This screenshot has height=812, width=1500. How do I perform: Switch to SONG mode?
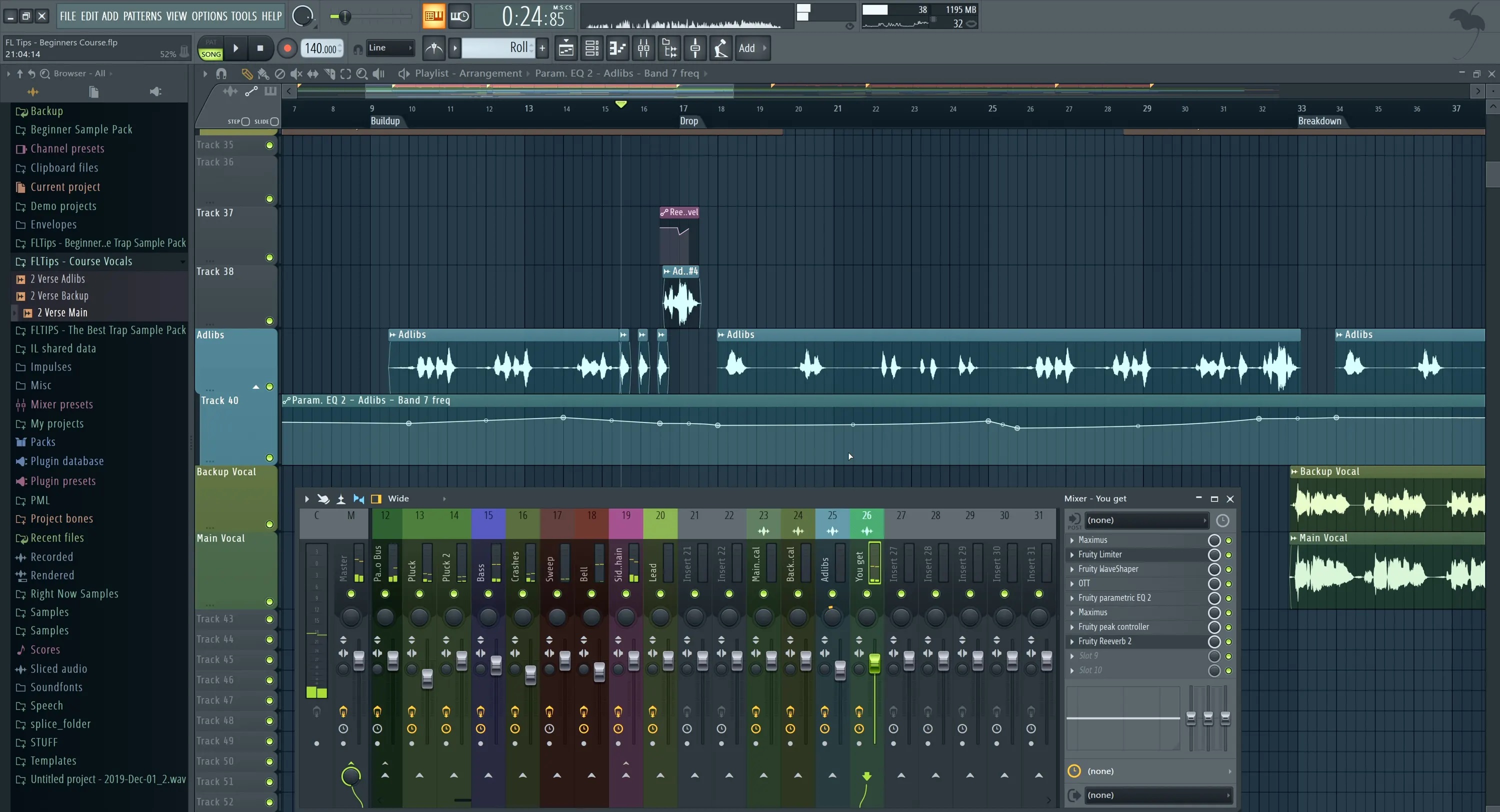click(211, 54)
